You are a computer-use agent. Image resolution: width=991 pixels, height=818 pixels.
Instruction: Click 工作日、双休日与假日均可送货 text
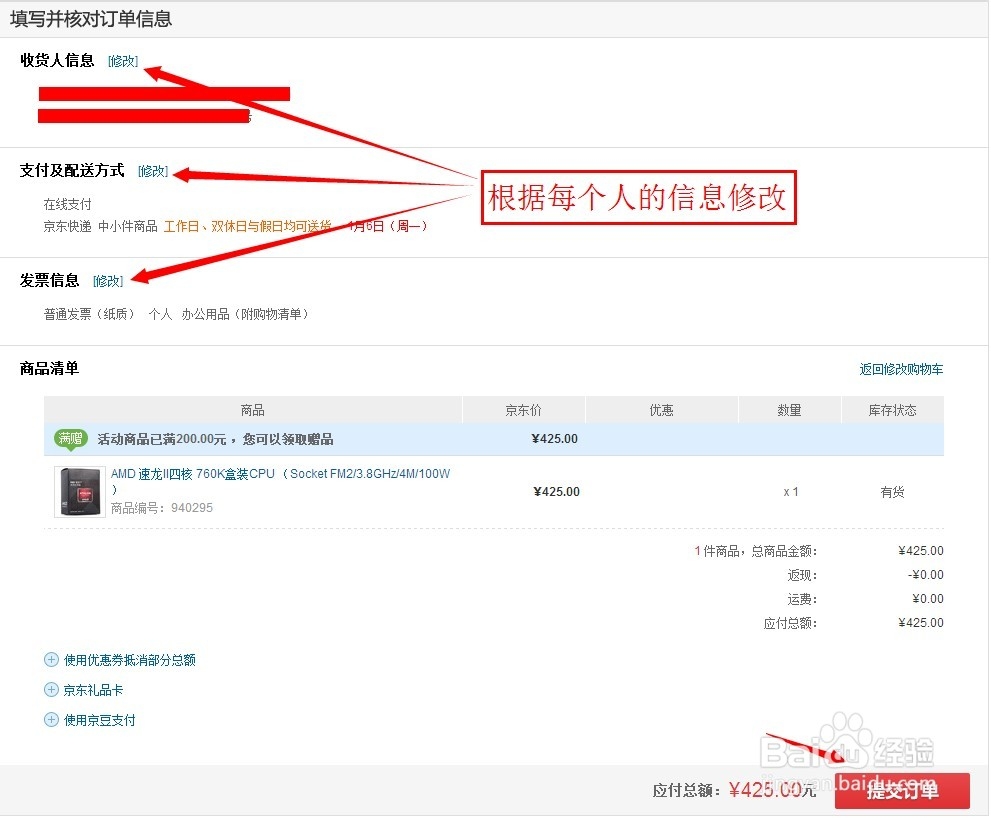[x=248, y=226]
